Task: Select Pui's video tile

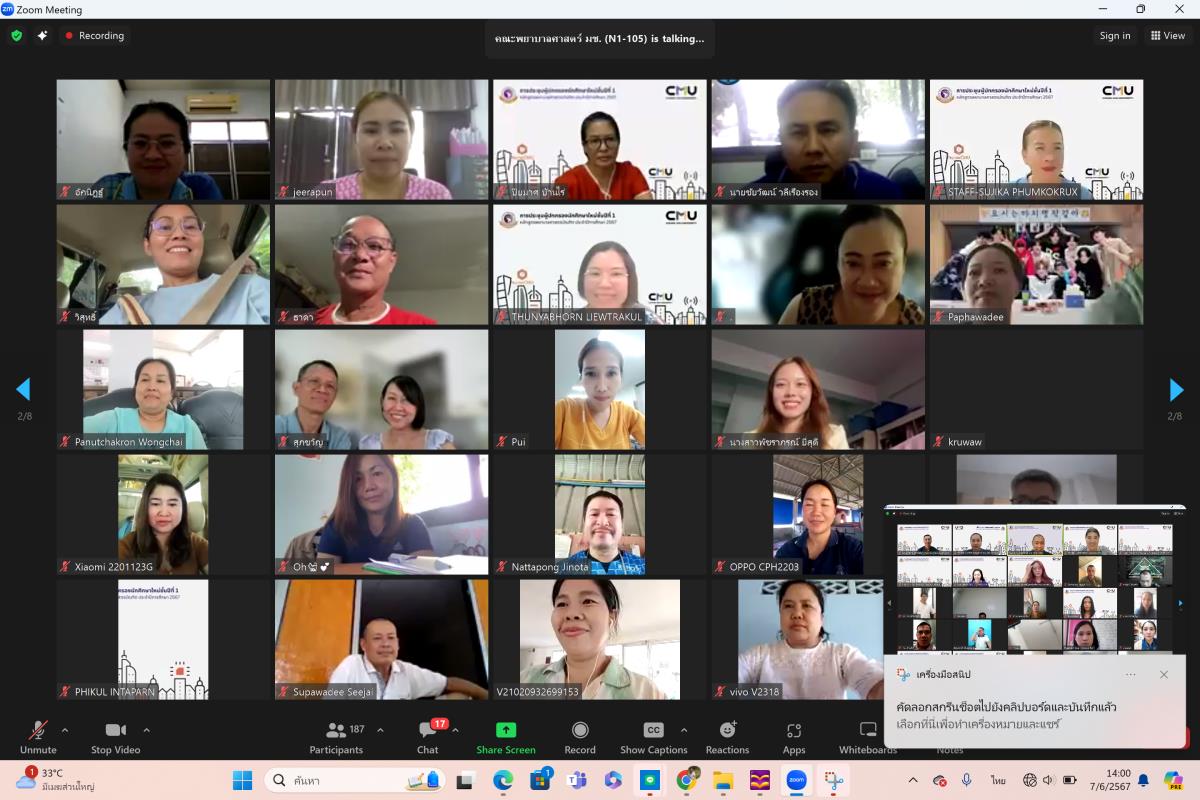Action: (x=600, y=390)
